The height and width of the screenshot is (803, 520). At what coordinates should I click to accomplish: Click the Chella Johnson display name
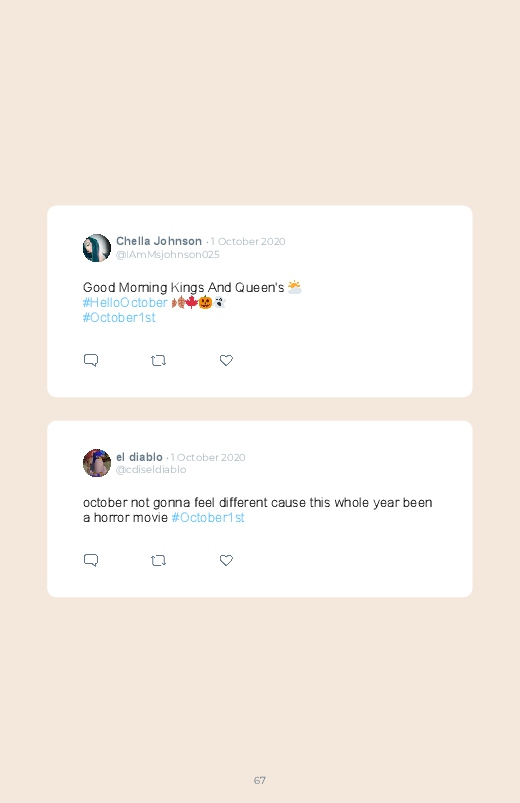coord(159,241)
